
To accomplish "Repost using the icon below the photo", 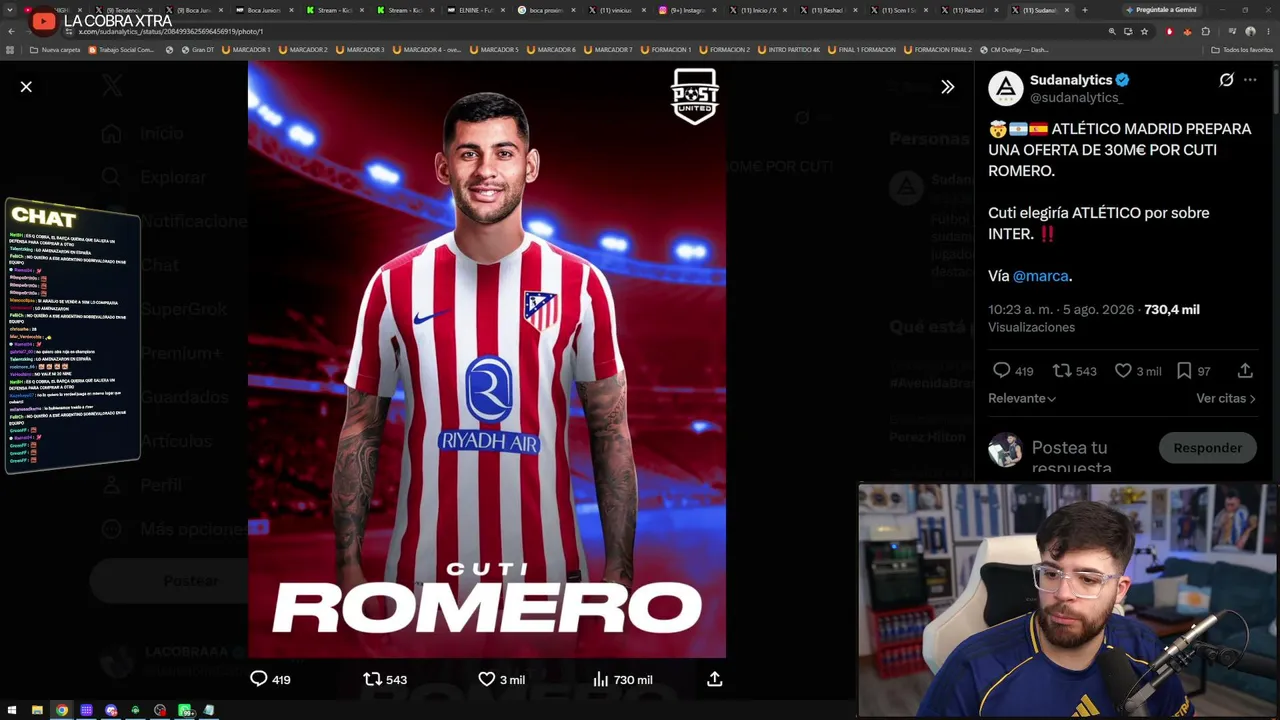I will pyautogui.click(x=372, y=679).
